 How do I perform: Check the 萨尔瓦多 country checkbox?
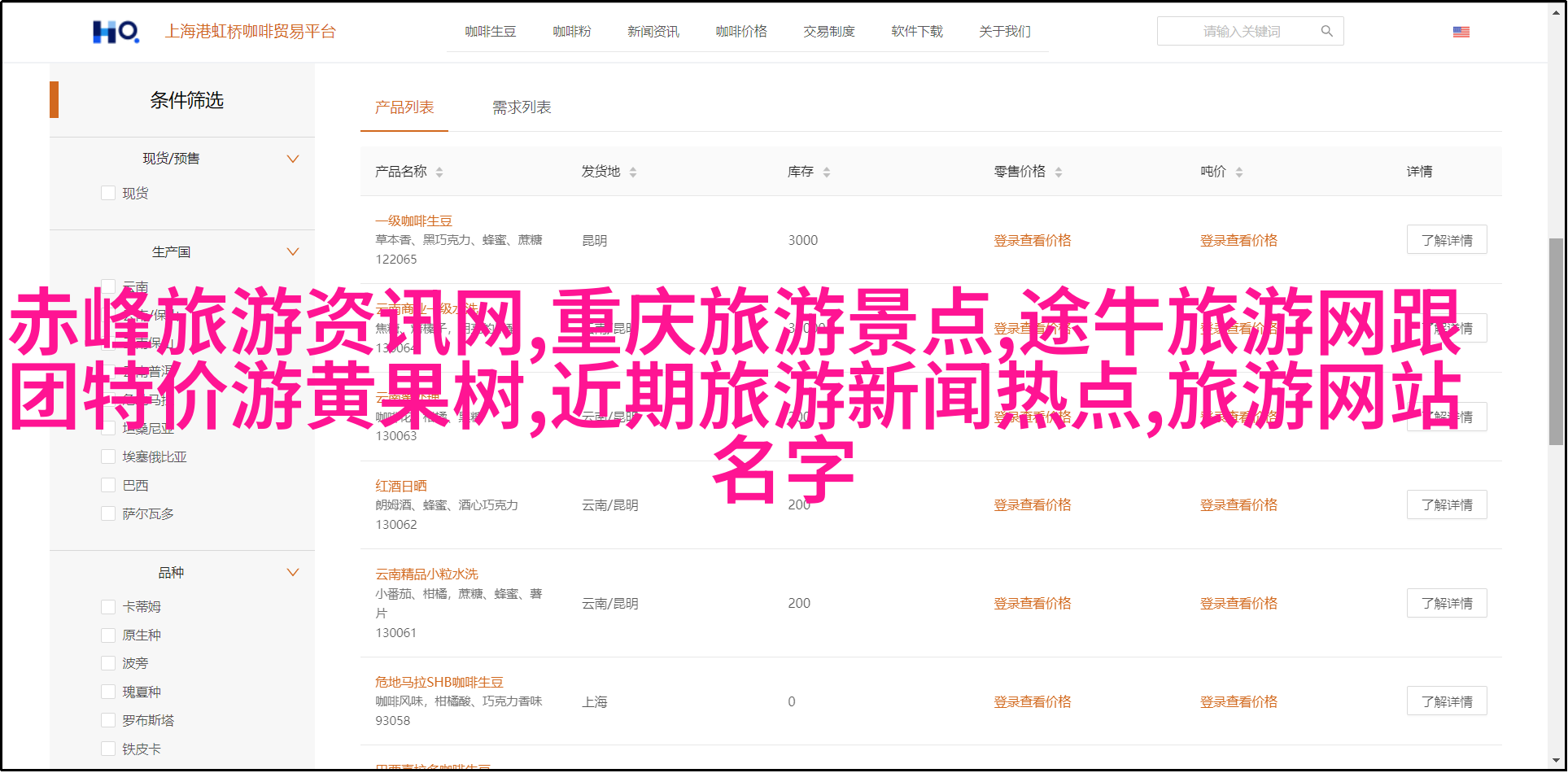[x=108, y=513]
